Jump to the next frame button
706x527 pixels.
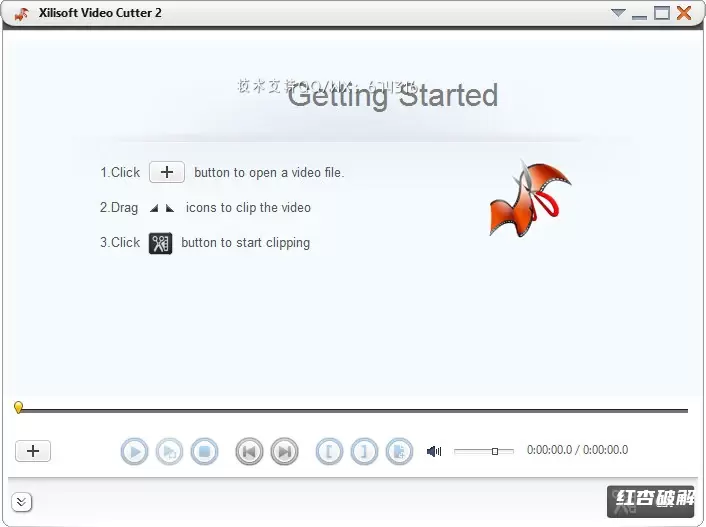pyautogui.click(x=284, y=451)
